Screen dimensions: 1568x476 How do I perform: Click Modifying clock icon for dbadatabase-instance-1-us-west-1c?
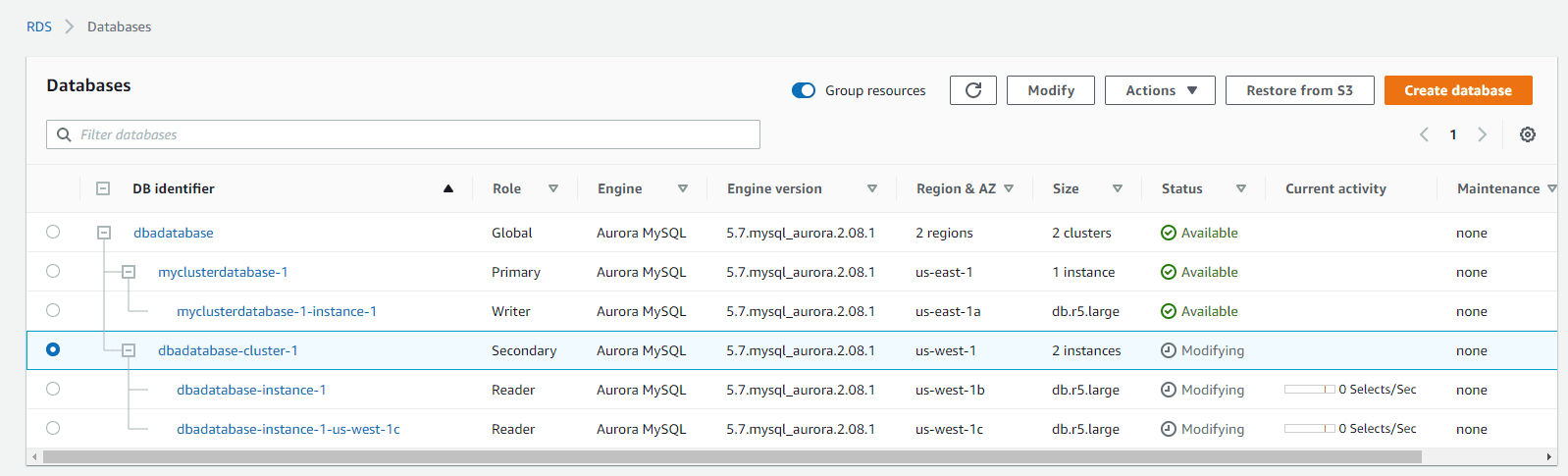(1169, 429)
